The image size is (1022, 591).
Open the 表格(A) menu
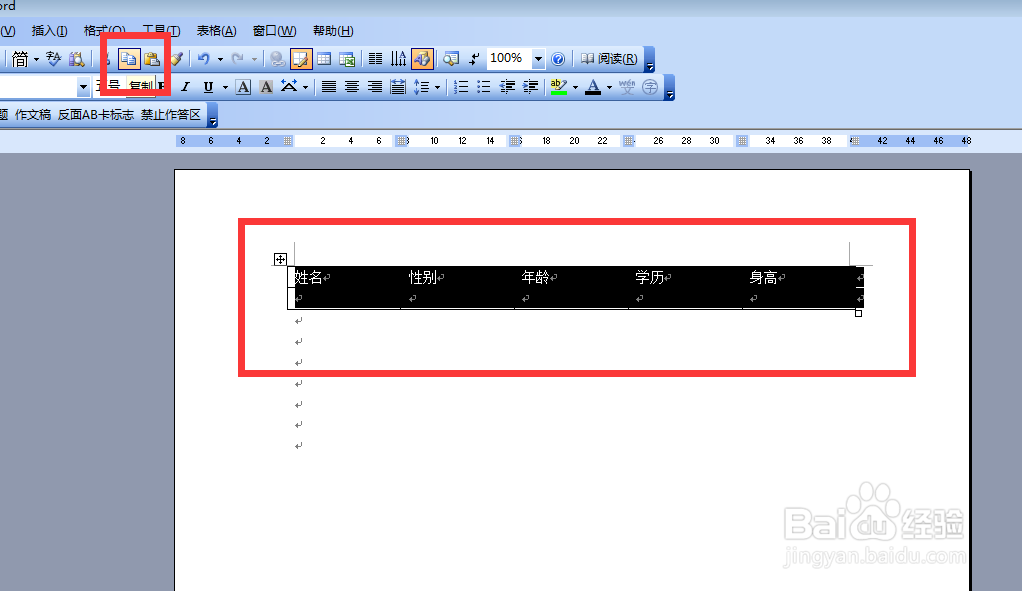216,31
